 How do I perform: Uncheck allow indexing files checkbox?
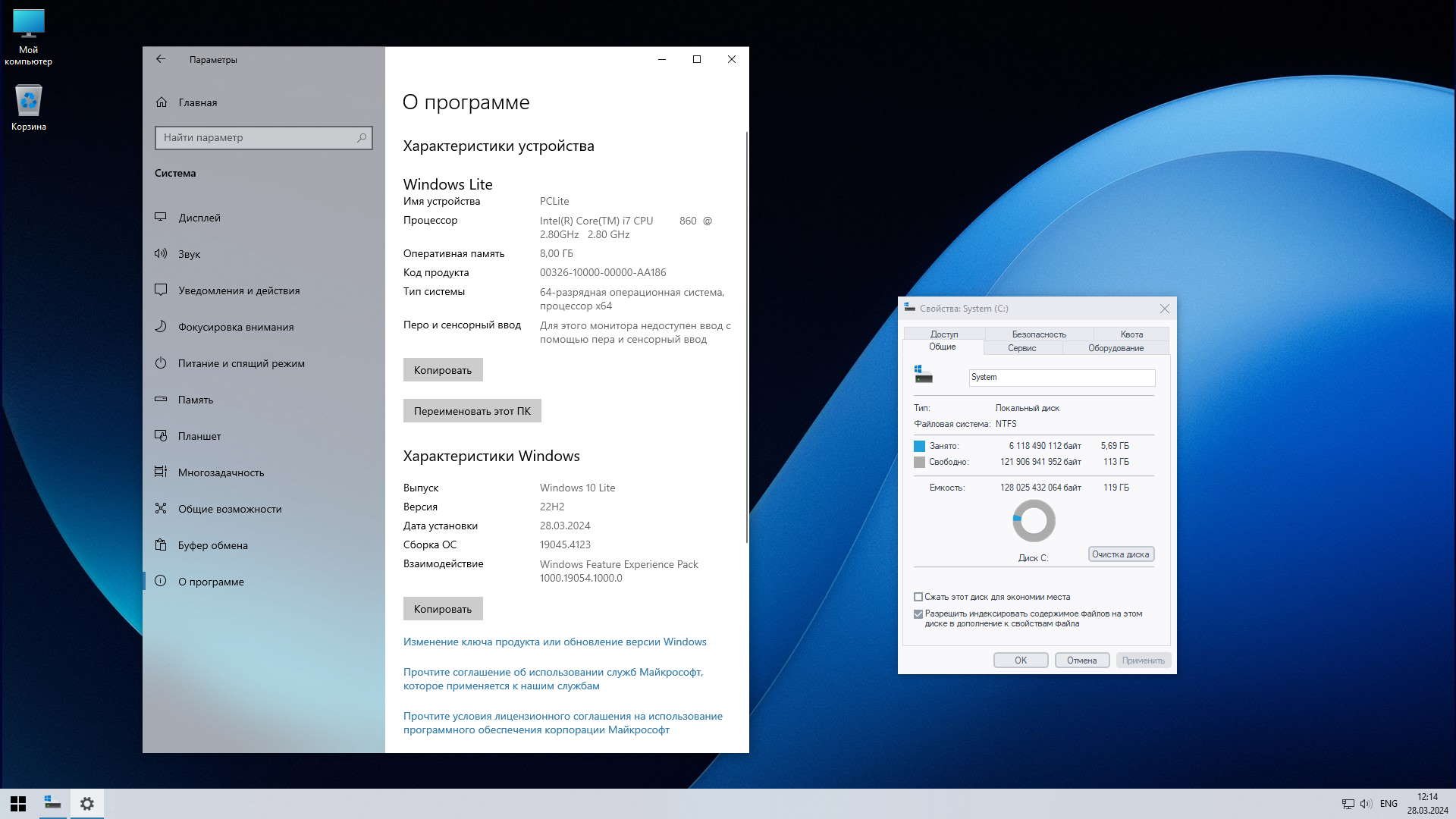pyautogui.click(x=918, y=614)
